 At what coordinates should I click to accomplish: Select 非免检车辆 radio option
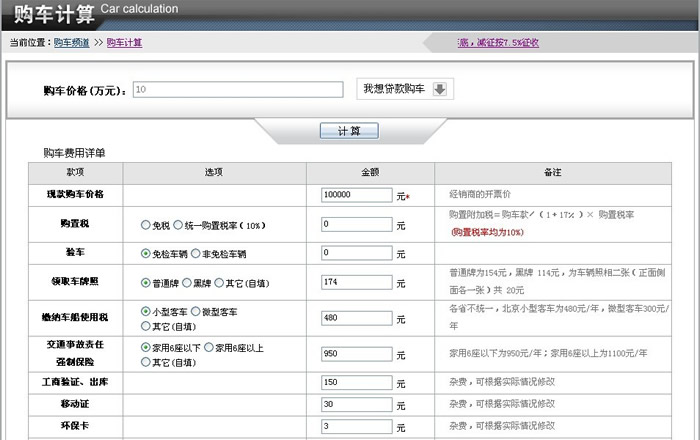(196, 254)
